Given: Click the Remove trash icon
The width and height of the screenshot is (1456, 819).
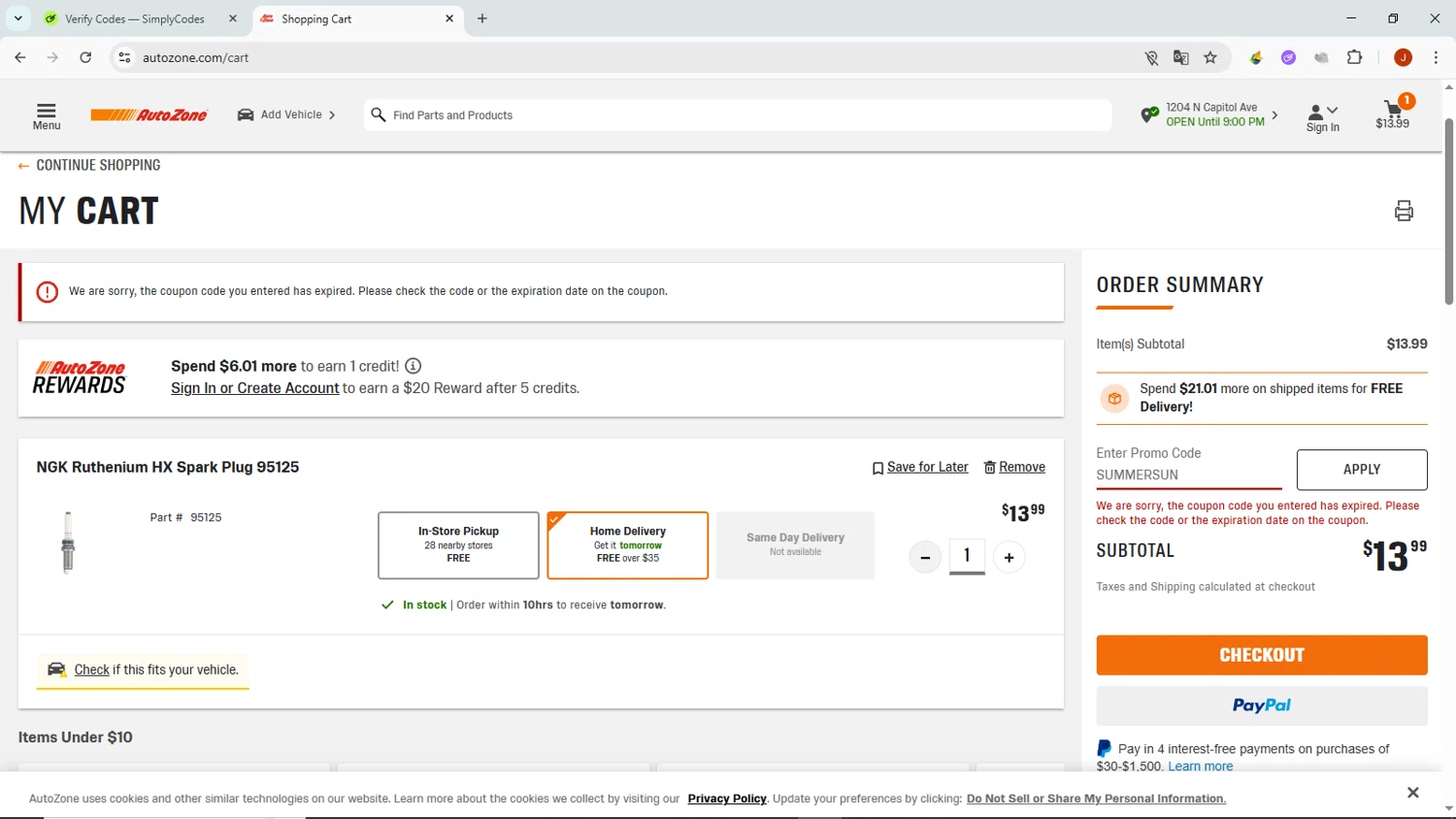Looking at the screenshot, I should 990,468.
